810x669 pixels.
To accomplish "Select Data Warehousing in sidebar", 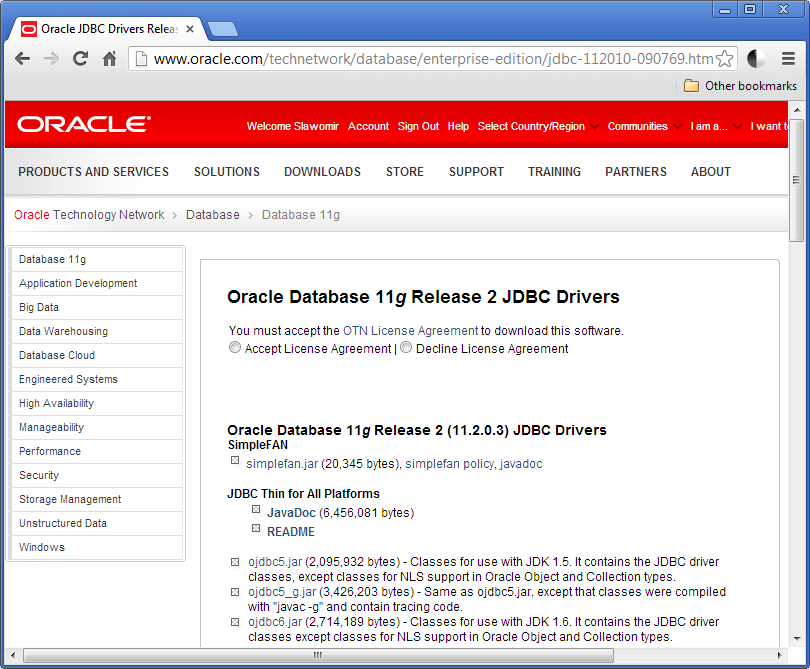I will pos(97,331).
